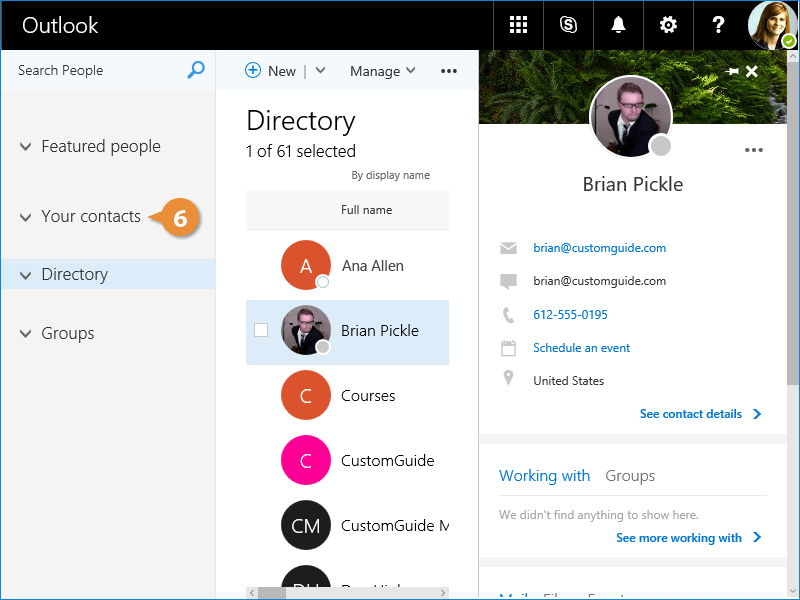The height and width of the screenshot is (600, 800).
Task: Tick the checkbox beside Brian Pickle
Action: coord(261,330)
